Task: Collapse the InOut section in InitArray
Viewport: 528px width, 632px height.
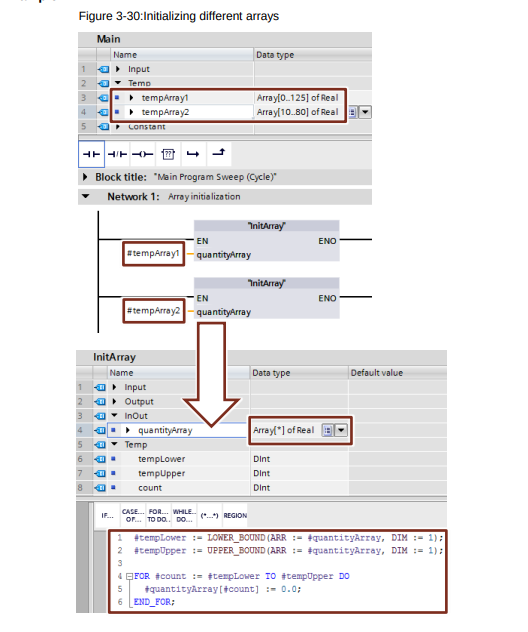Action: (x=114, y=416)
